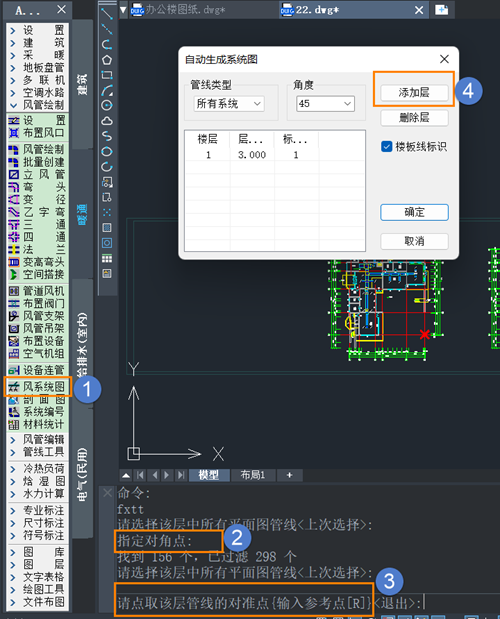Select the 法兰 flange tool
Screen dimensions: 500x619
pos(37,249)
